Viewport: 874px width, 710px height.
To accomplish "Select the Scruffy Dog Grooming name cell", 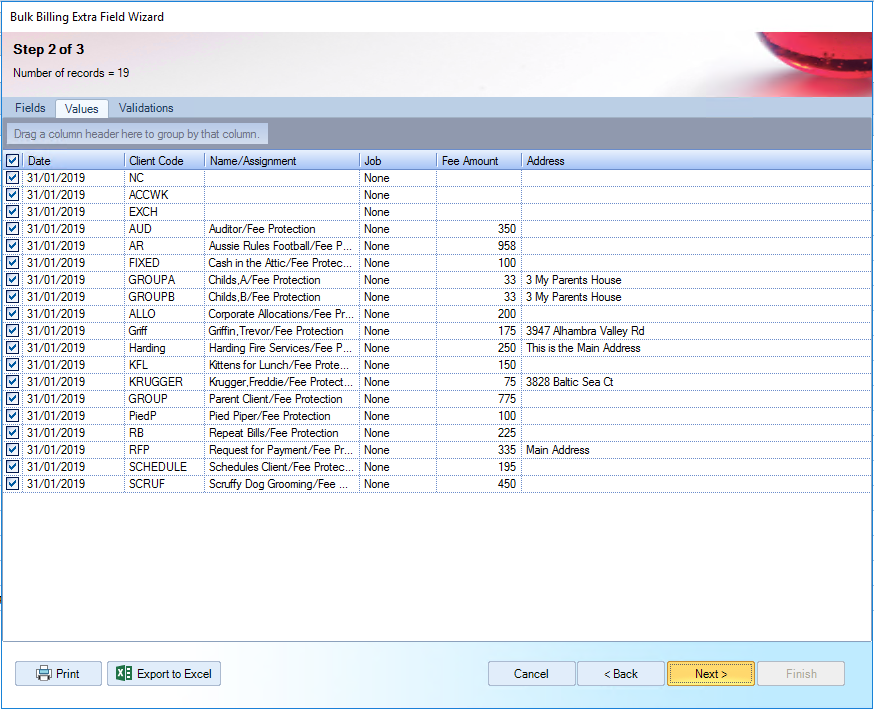I will pyautogui.click(x=282, y=484).
